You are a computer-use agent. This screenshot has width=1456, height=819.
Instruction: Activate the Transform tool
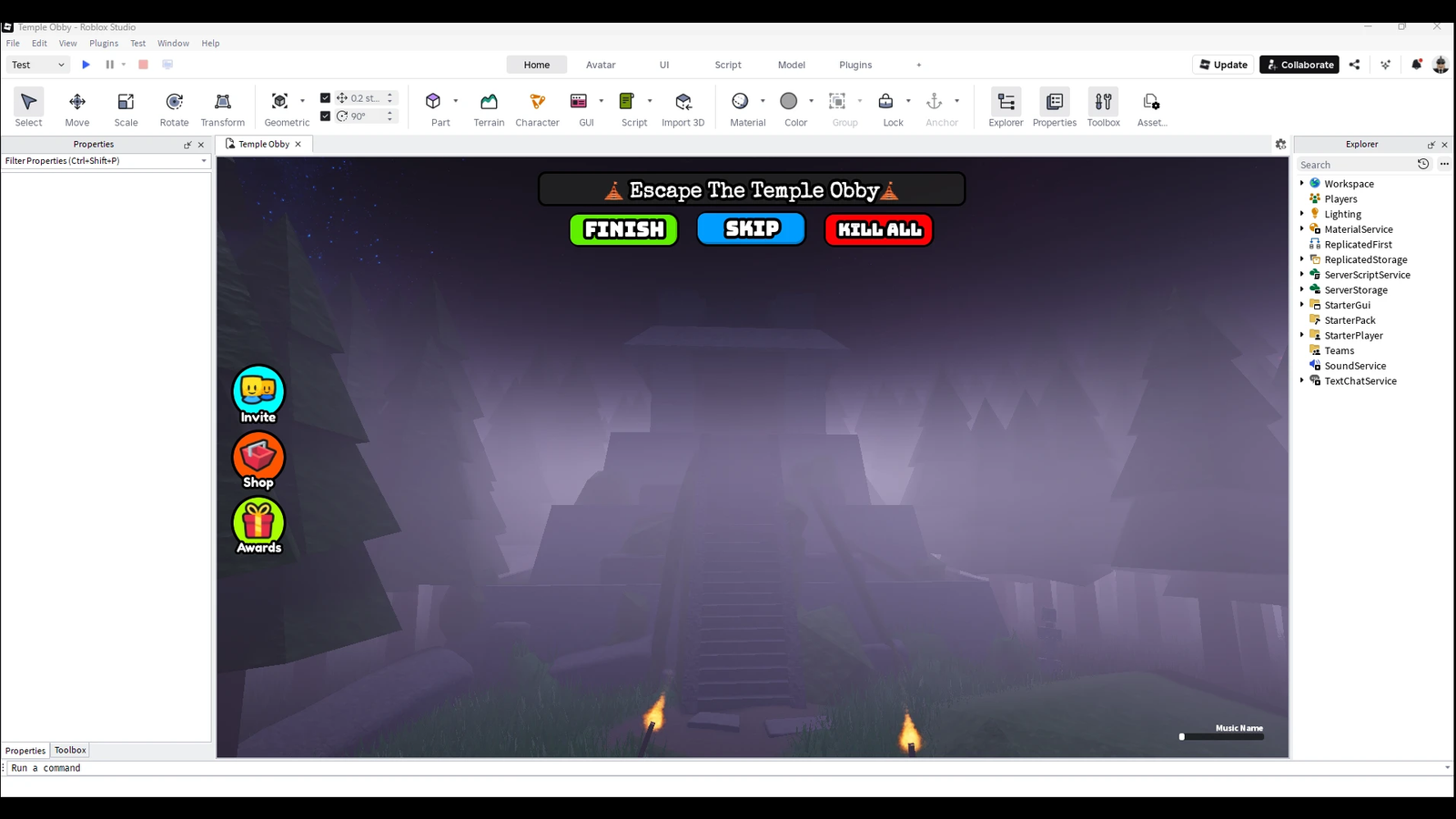tap(223, 107)
